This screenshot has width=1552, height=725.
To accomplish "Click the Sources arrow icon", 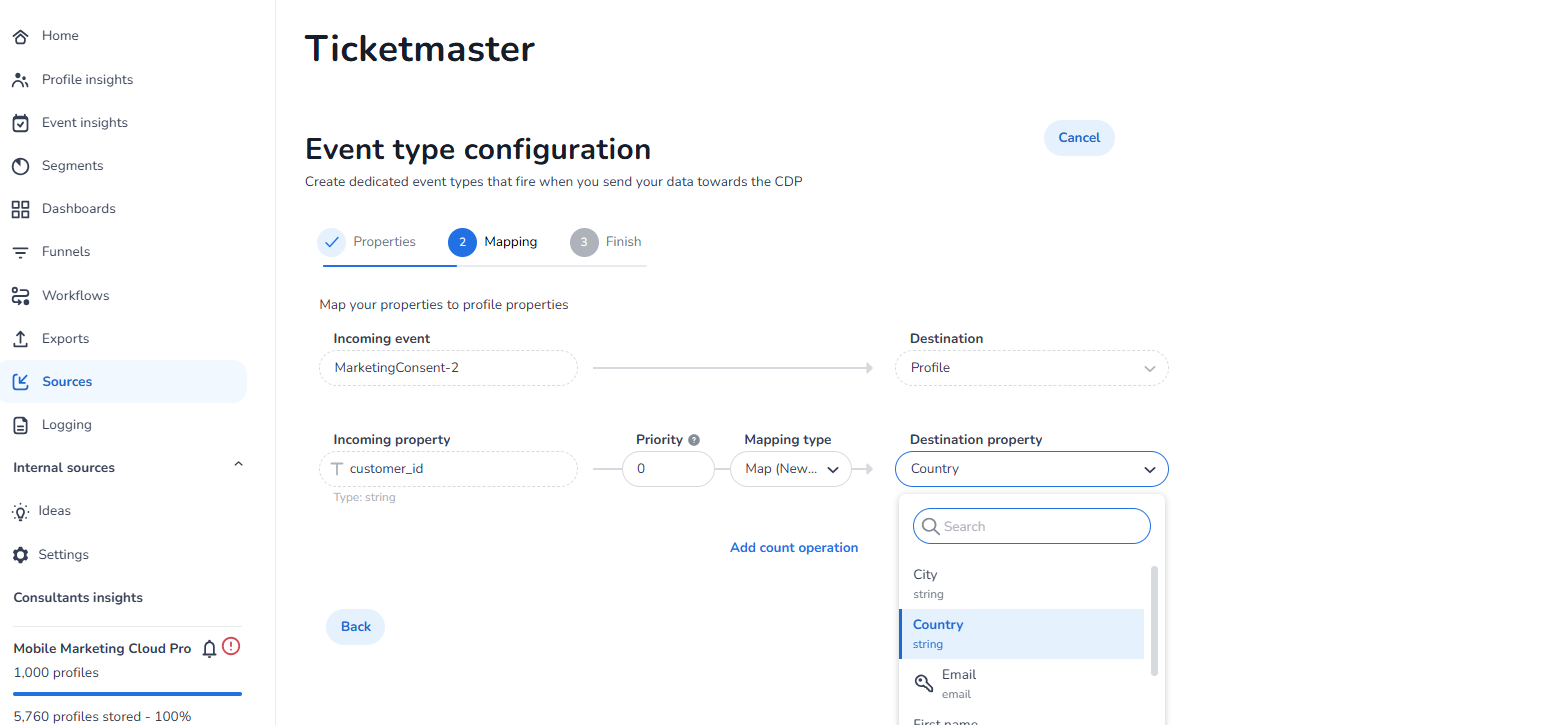I will (x=20, y=382).
